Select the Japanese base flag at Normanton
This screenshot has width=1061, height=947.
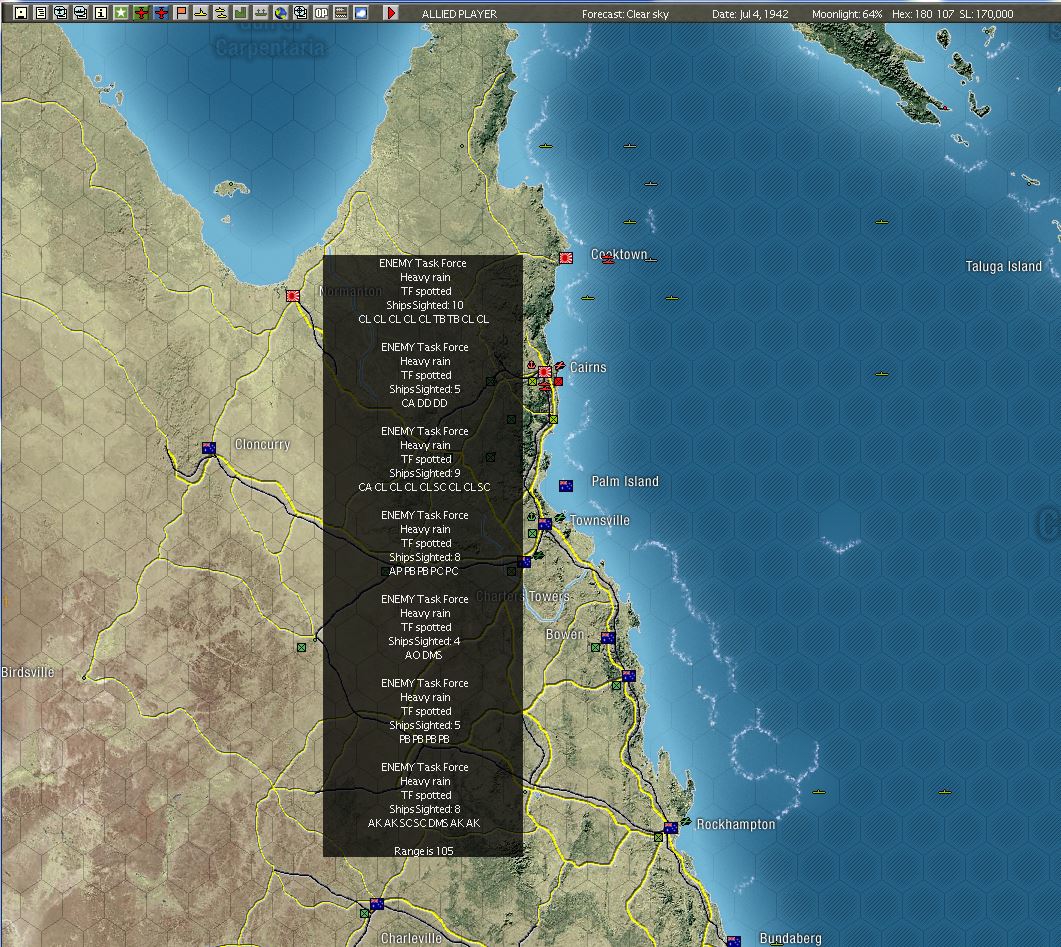click(293, 296)
